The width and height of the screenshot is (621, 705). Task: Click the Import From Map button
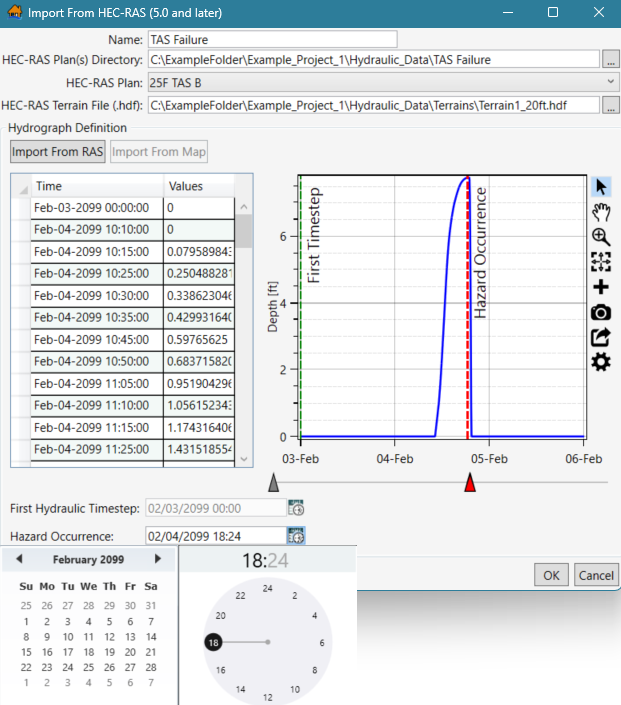[159, 152]
